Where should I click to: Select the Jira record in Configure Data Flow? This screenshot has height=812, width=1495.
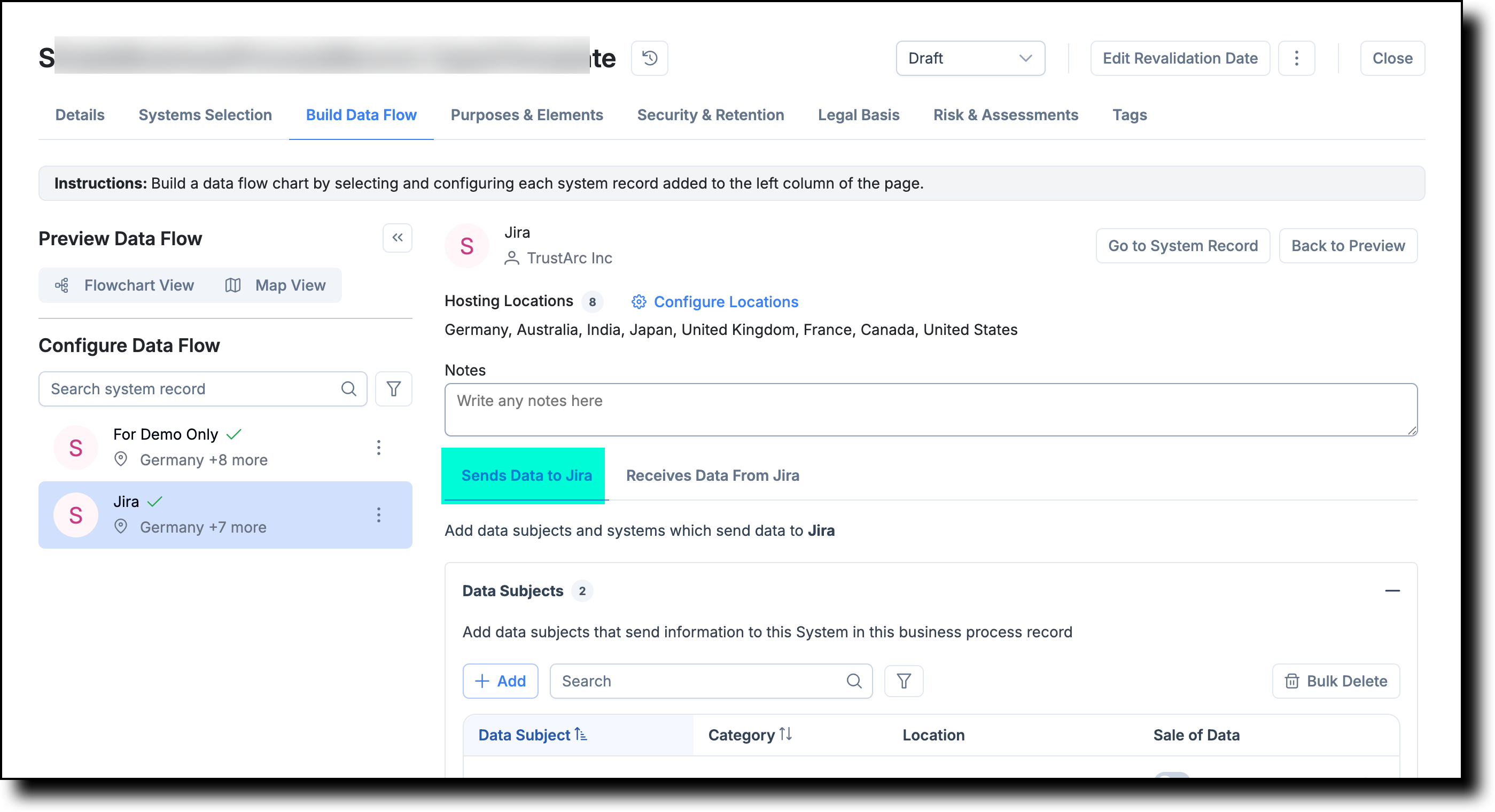tap(225, 515)
